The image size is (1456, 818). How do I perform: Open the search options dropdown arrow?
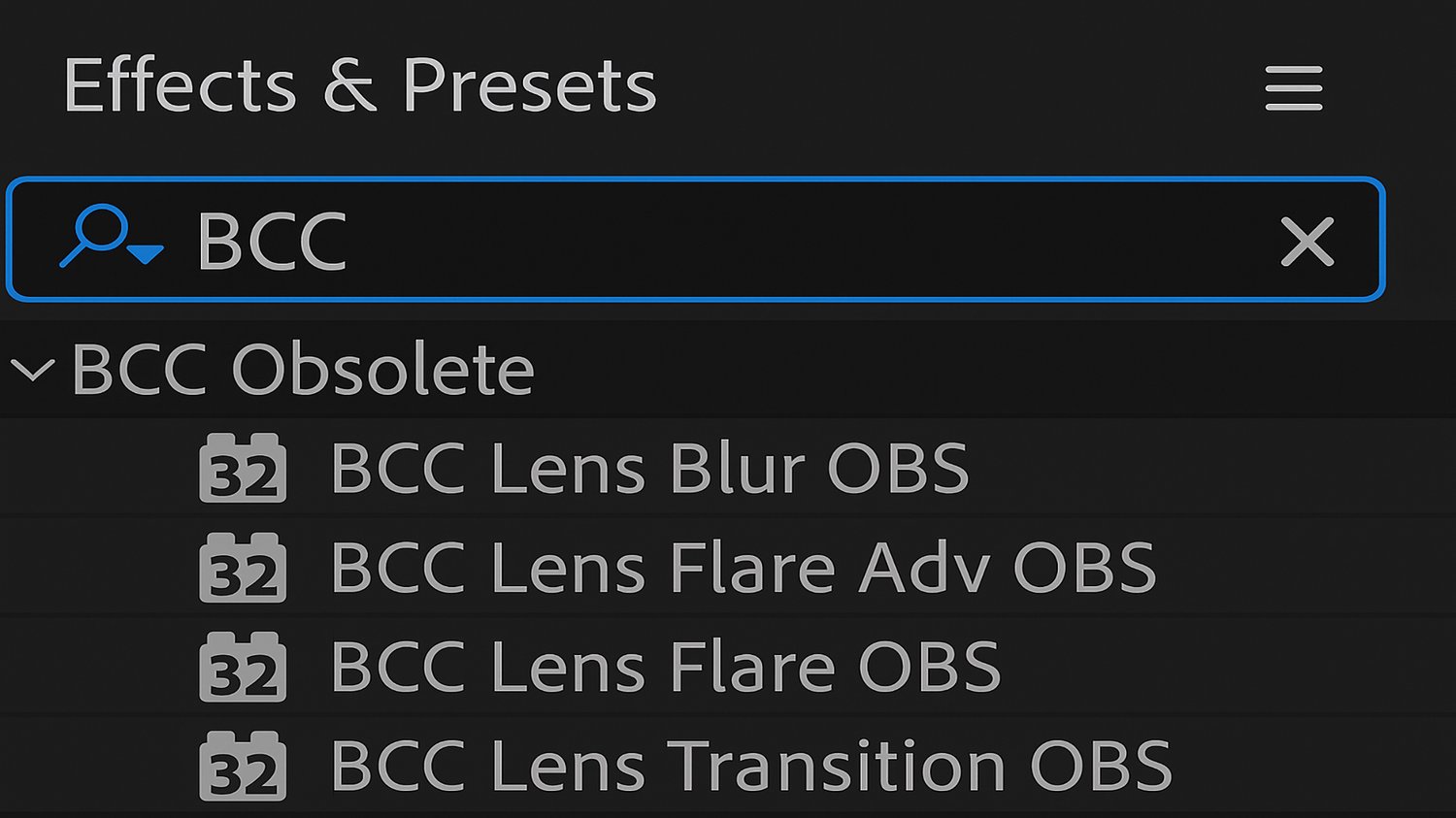(146, 254)
